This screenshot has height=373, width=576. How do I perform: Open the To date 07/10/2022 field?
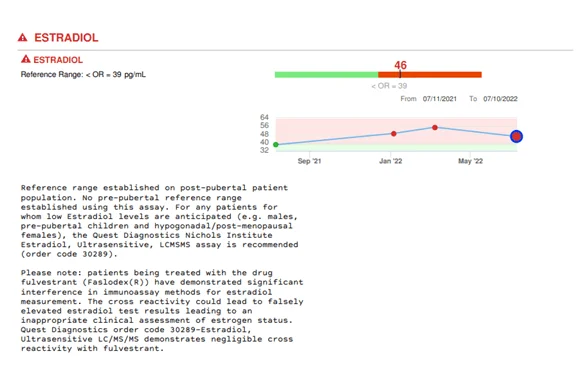(500, 99)
